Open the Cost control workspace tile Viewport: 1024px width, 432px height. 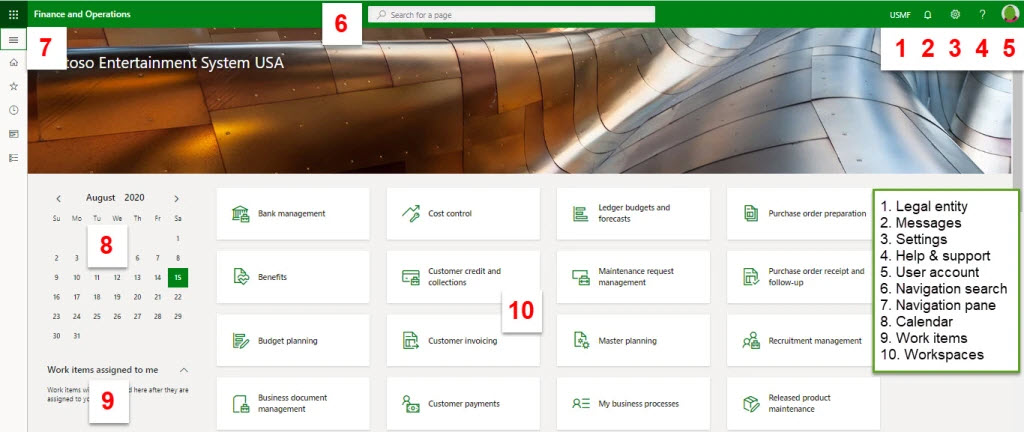point(462,213)
